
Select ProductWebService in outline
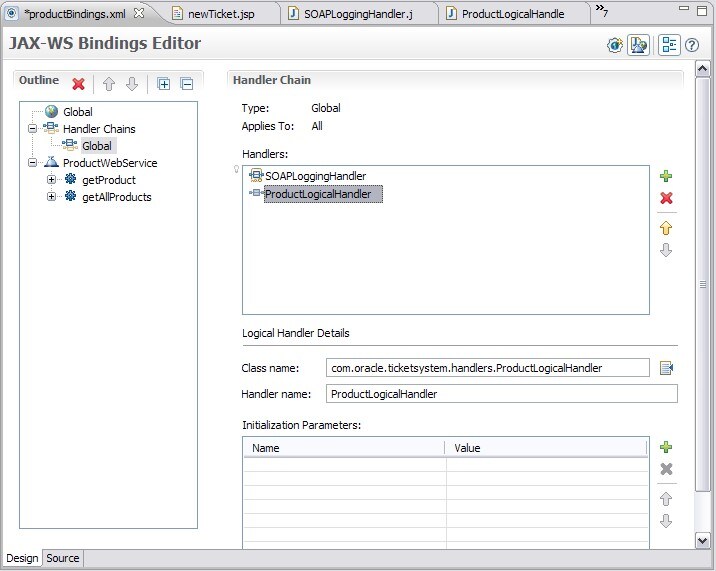coord(110,163)
